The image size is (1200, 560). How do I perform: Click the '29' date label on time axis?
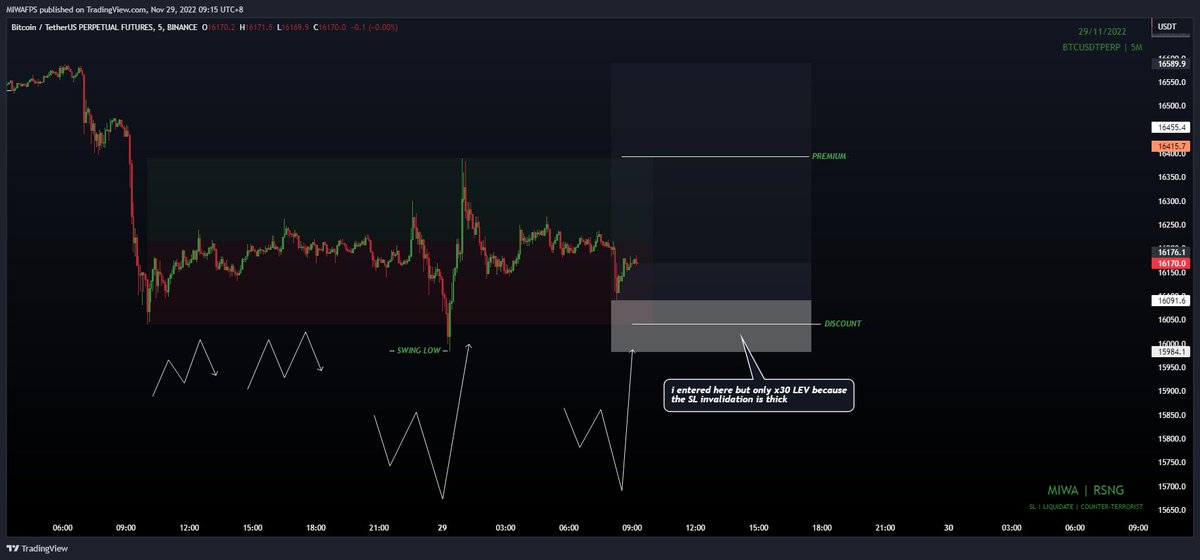(x=442, y=527)
